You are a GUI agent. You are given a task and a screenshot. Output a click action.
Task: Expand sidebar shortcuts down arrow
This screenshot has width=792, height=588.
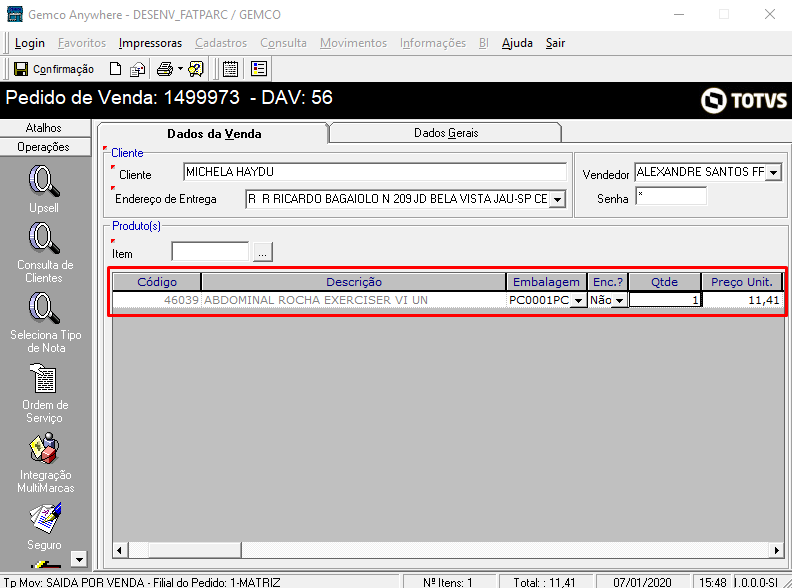coord(79,559)
